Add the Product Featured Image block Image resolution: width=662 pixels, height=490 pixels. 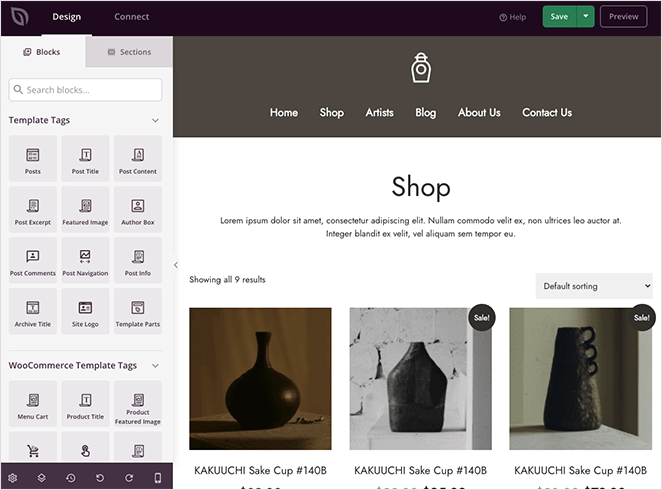click(138, 404)
